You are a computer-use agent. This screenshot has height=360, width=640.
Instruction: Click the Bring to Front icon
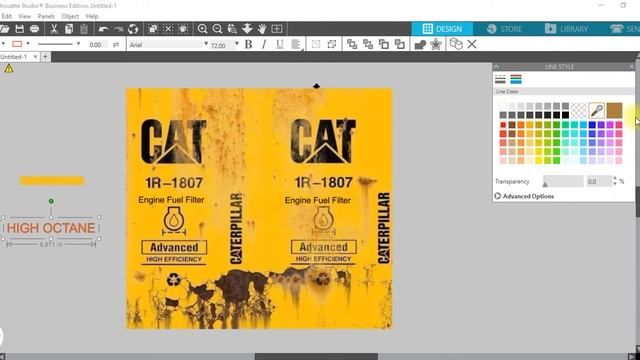[352, 44]
